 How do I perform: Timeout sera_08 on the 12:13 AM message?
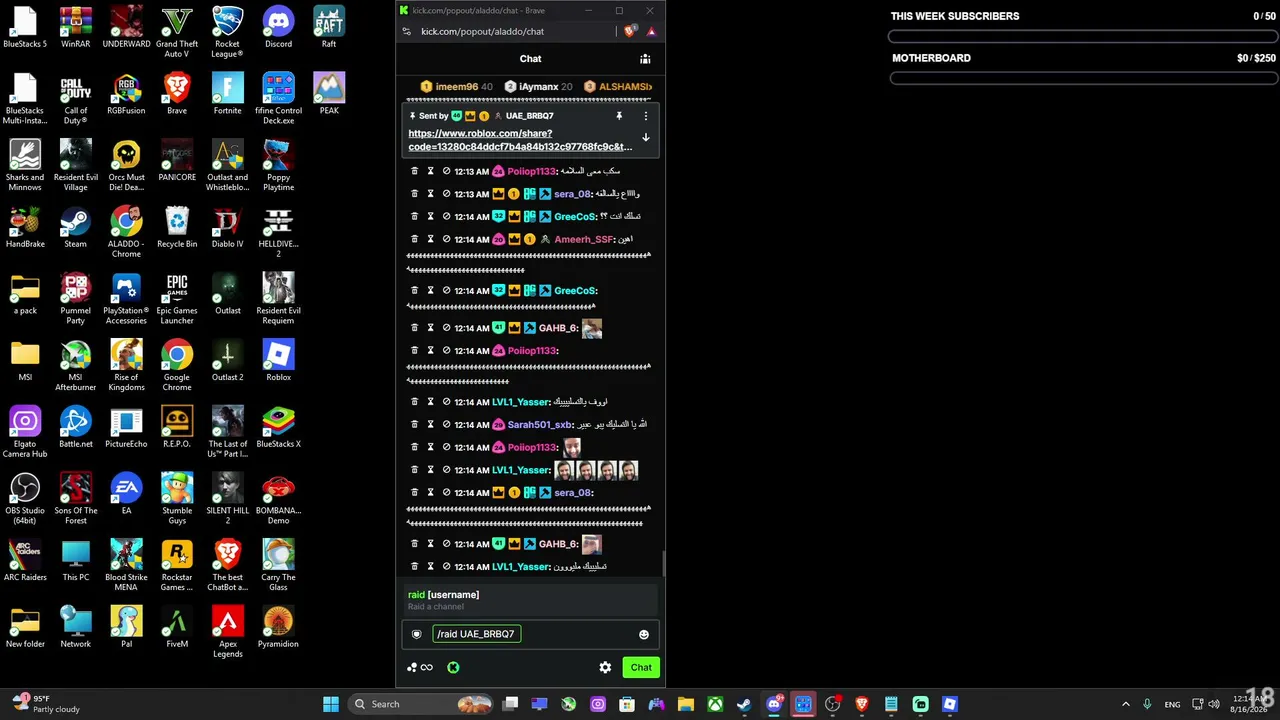point(430,194)
